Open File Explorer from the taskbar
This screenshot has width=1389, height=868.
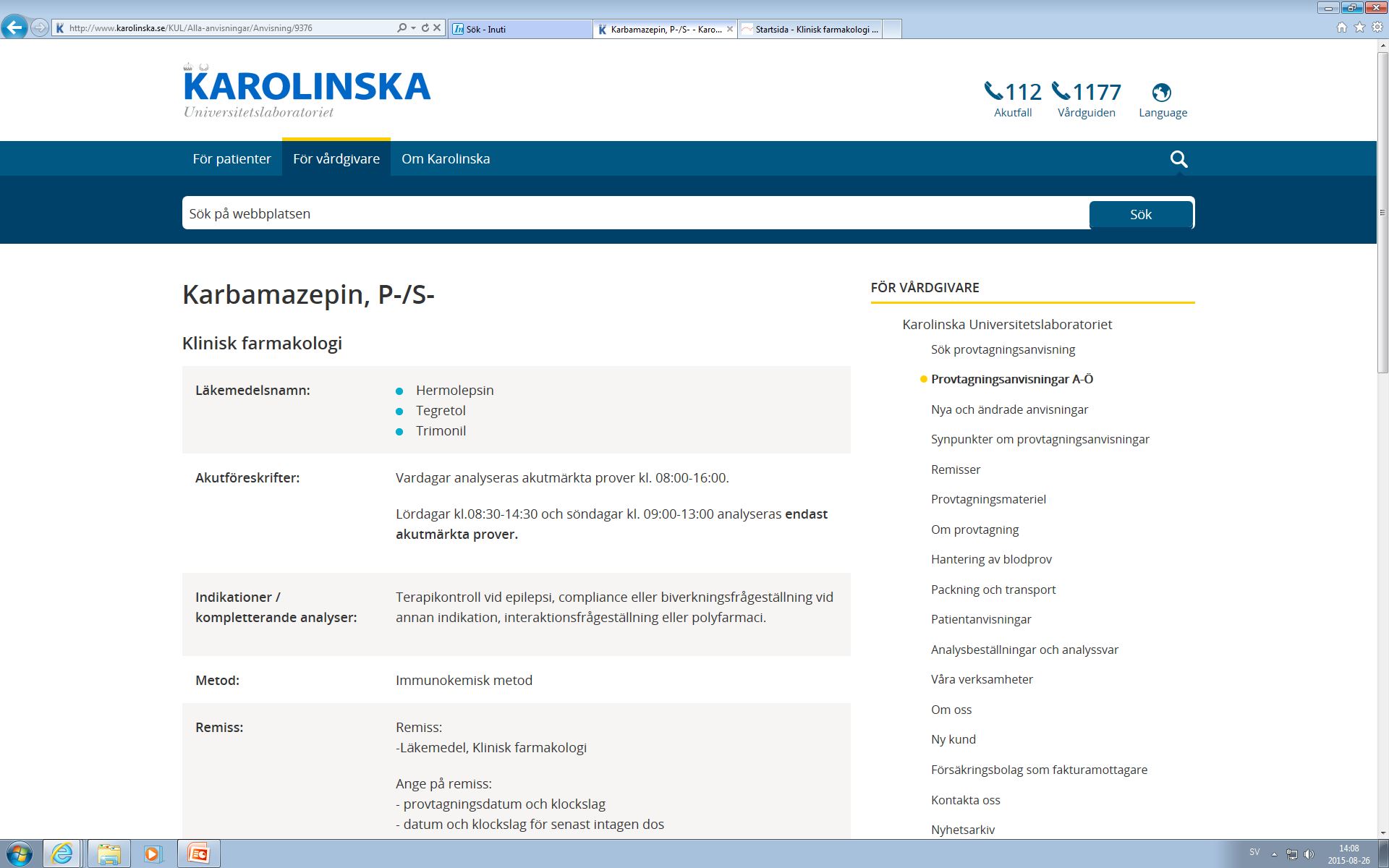[x=109, y=854]
